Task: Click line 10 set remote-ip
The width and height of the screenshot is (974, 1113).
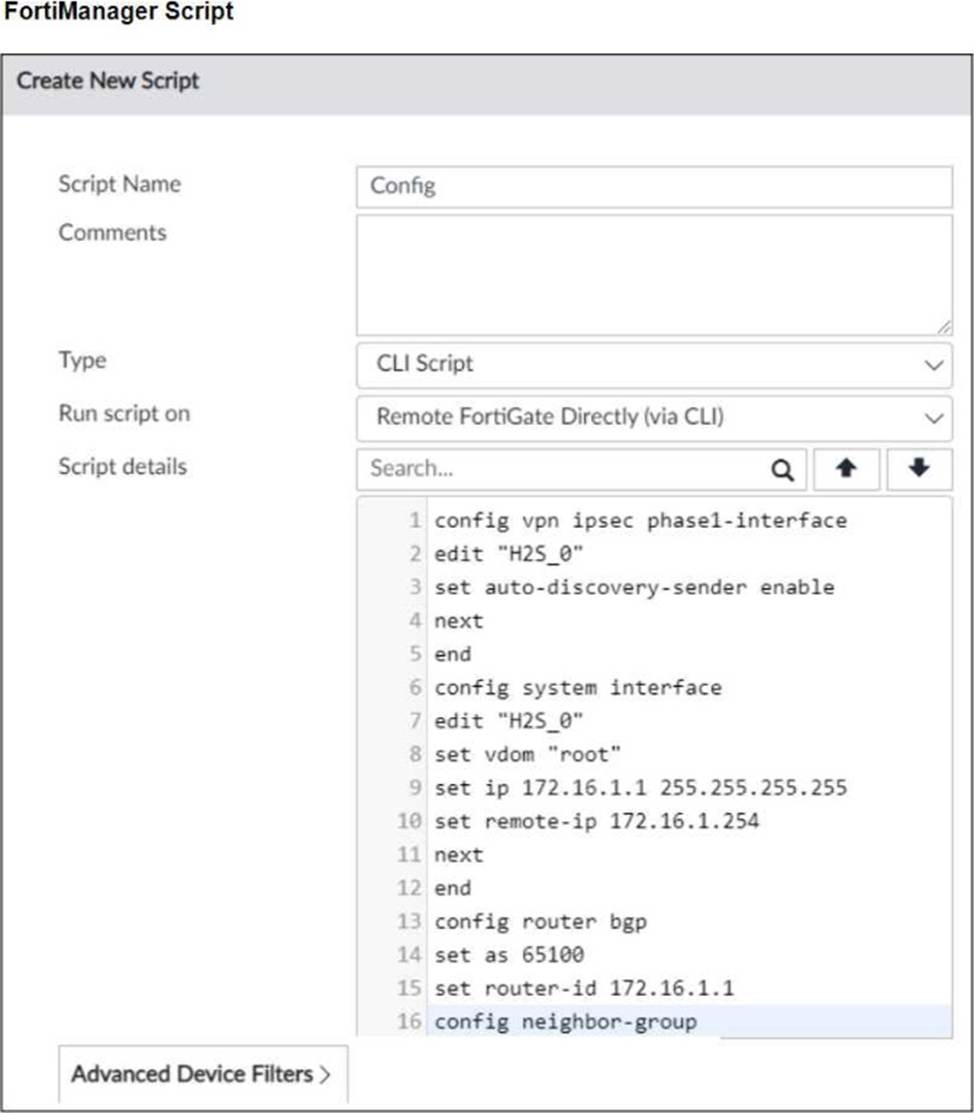Action: tap(596, 821)
